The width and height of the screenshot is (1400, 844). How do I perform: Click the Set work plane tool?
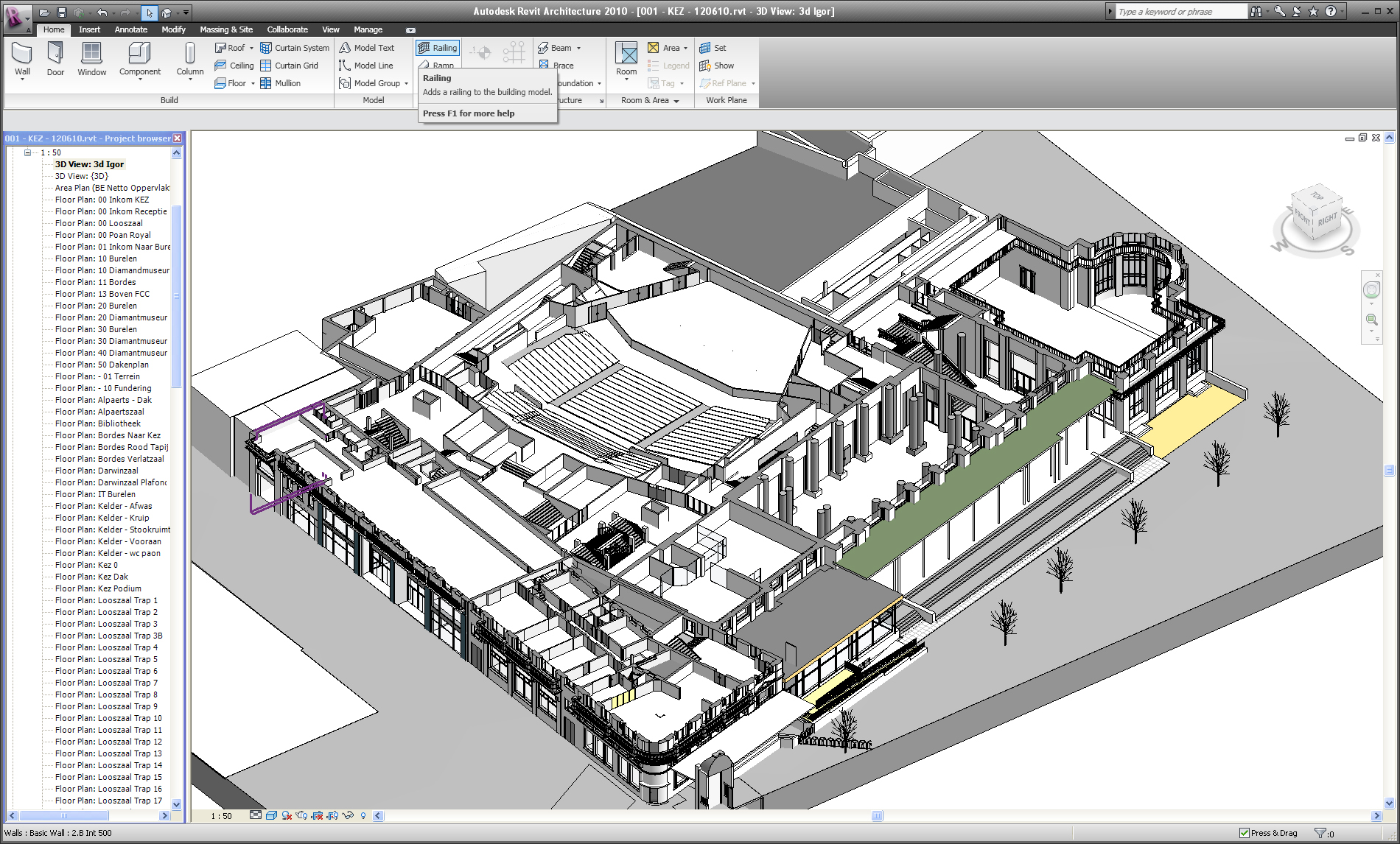click(713, 48)
